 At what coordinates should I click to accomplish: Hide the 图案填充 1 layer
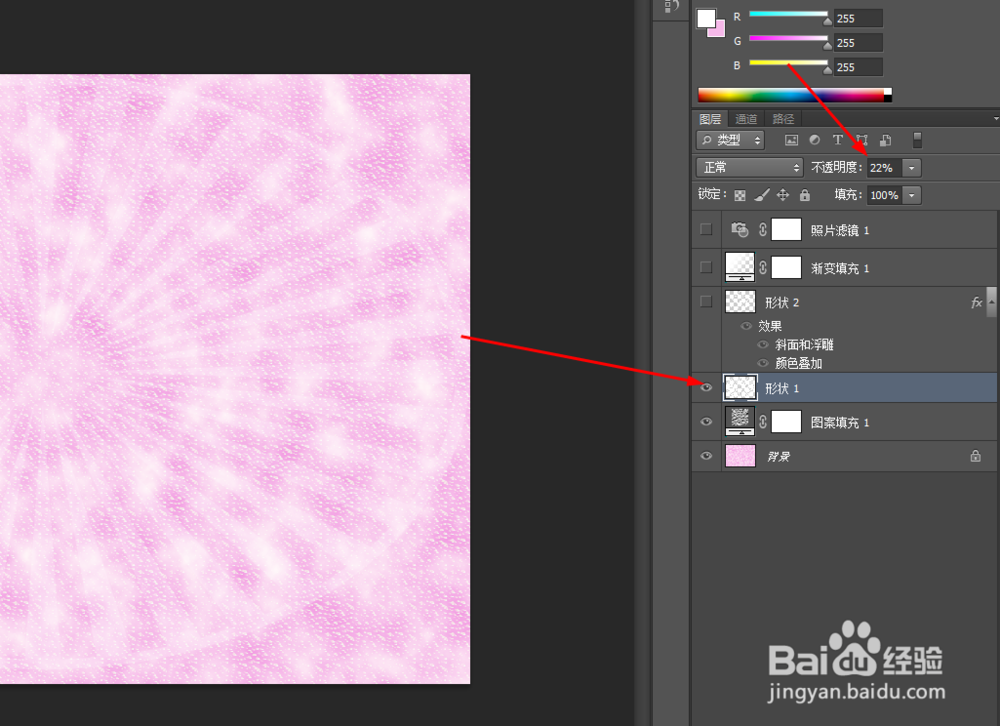706,422
